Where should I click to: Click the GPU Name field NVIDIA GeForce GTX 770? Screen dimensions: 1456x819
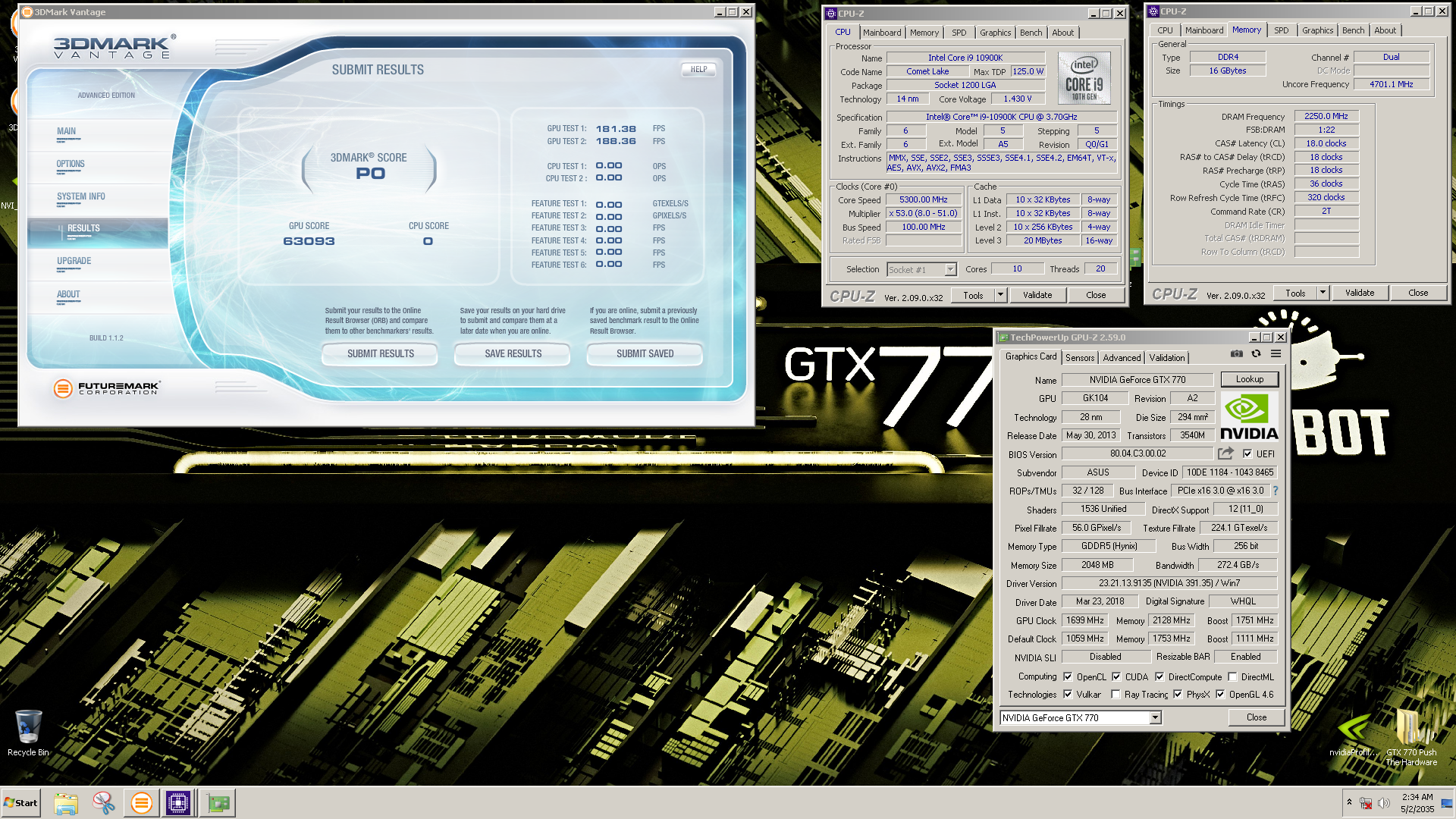point(1137,380)
